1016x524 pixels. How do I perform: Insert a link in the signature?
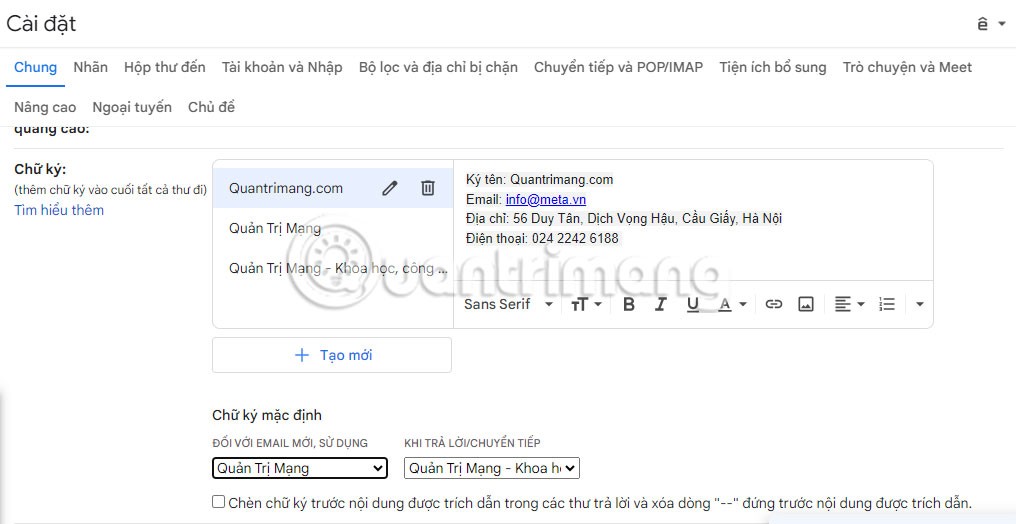pyautogui.click(x=774, y=304)
